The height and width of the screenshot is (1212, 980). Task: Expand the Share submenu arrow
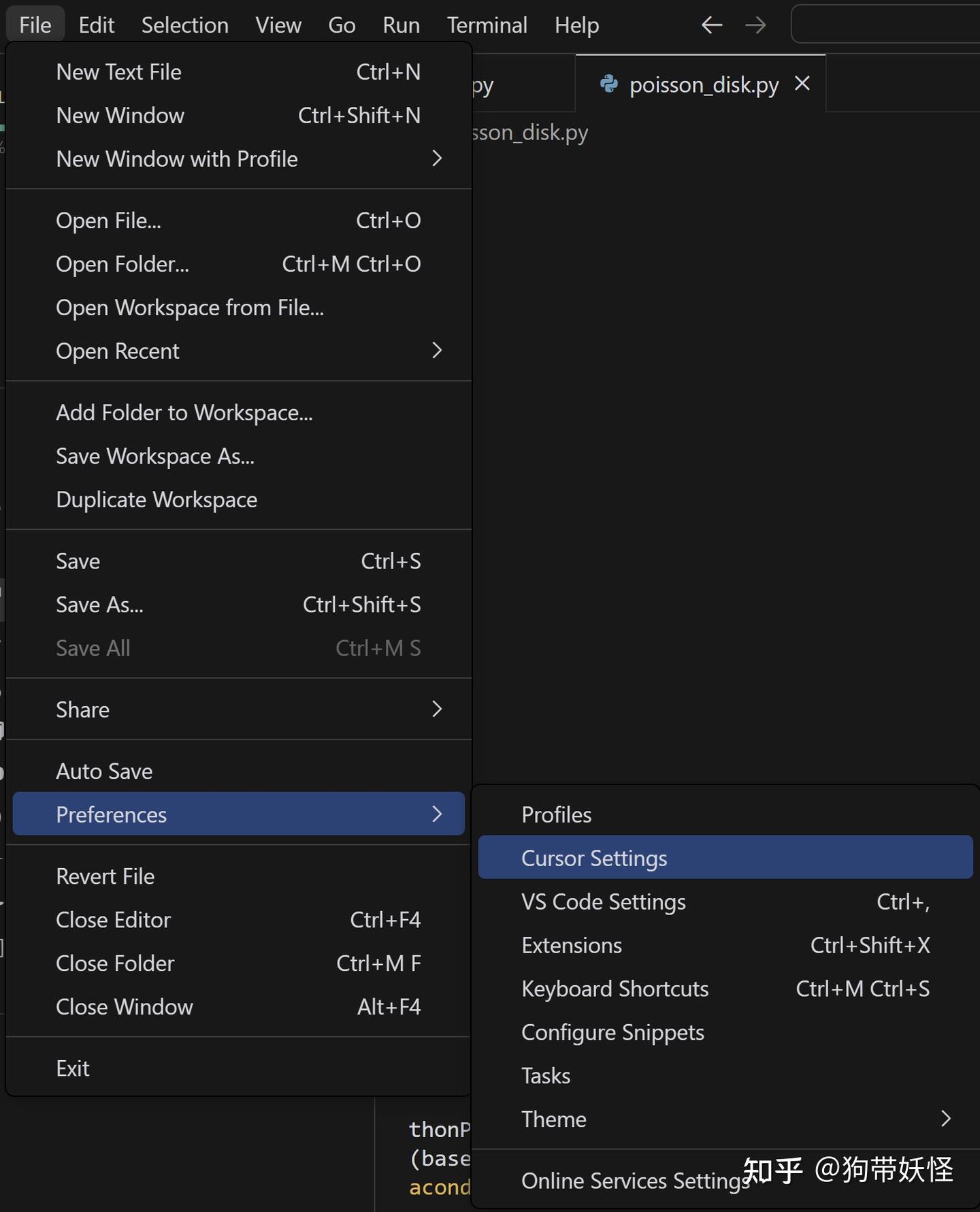(437, 709)
